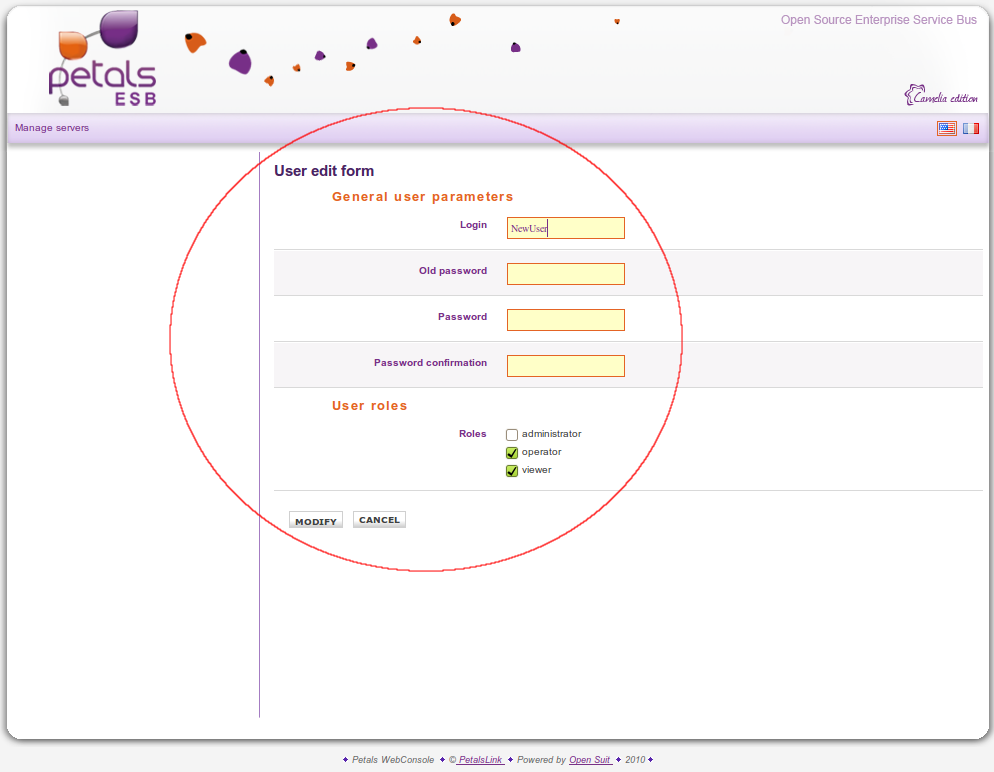Click the Old password field

click(x=565, y=274)
